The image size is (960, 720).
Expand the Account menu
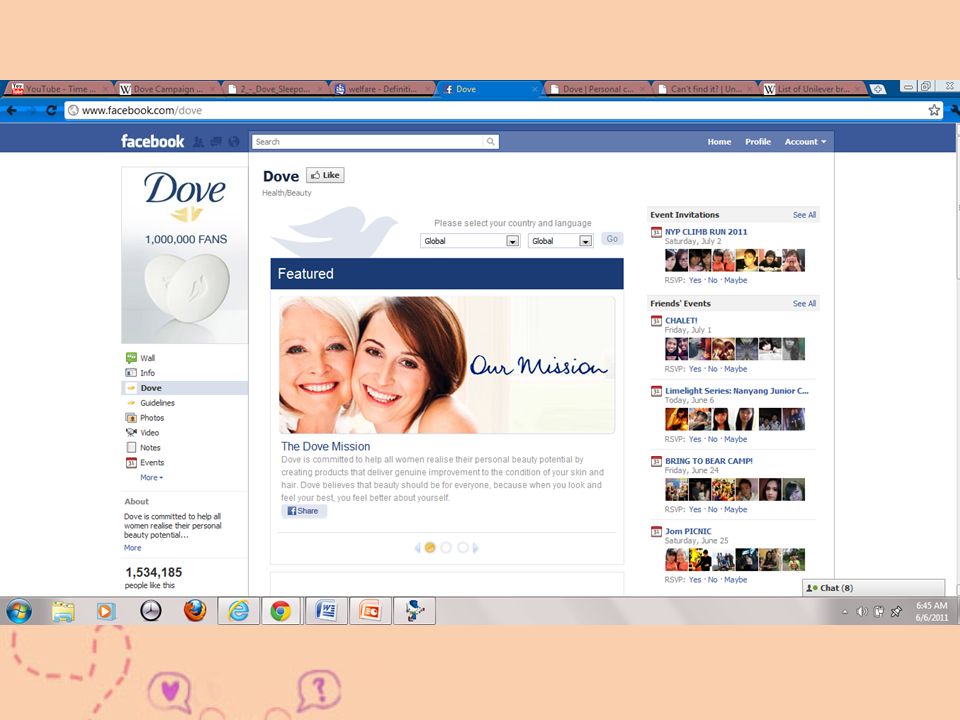click(805, 141)
